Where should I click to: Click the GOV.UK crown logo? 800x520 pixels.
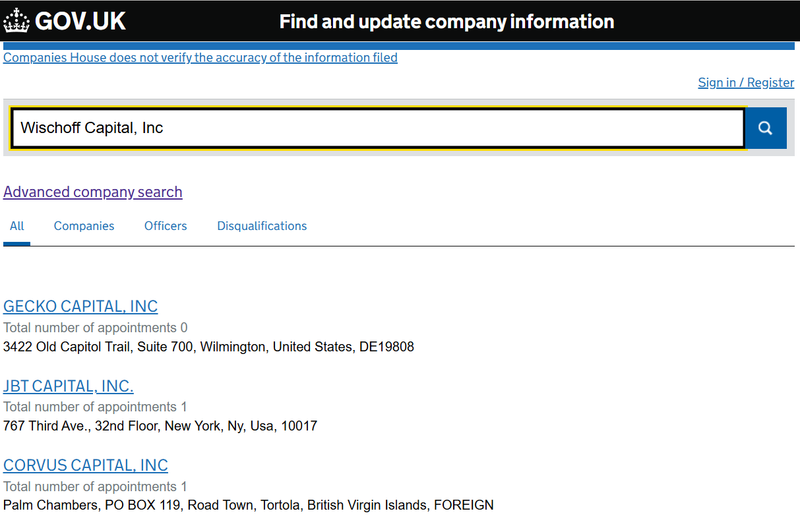[x=16, y=21]
